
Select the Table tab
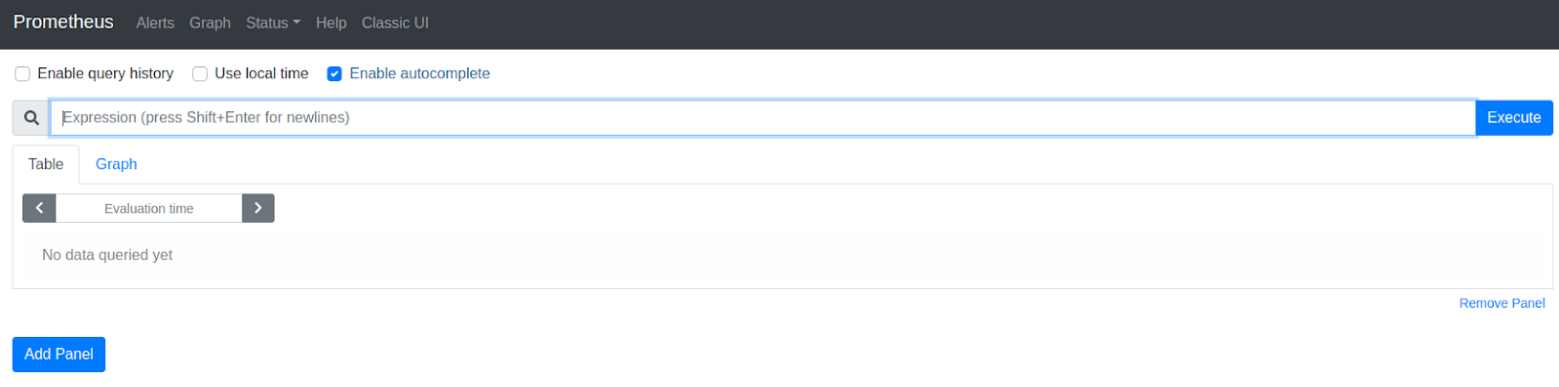(46, 164)
